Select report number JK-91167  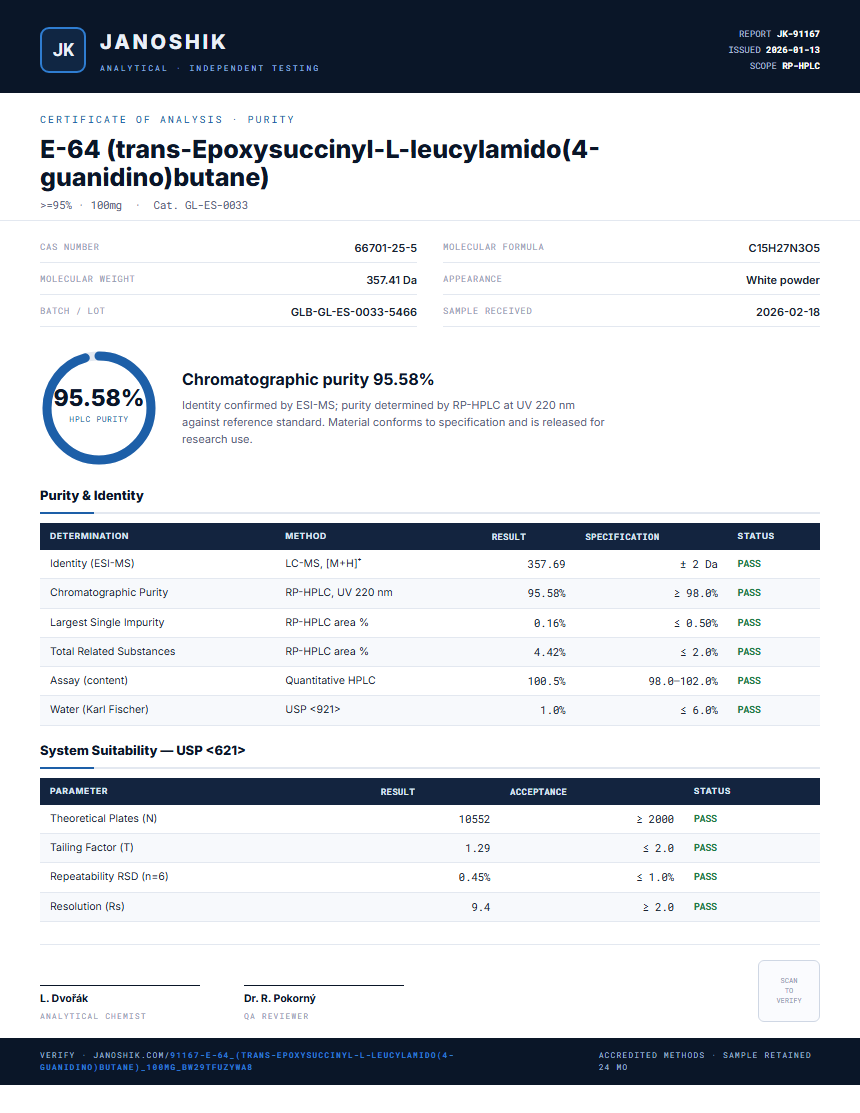pyautogui.click(x=798, y=34)
